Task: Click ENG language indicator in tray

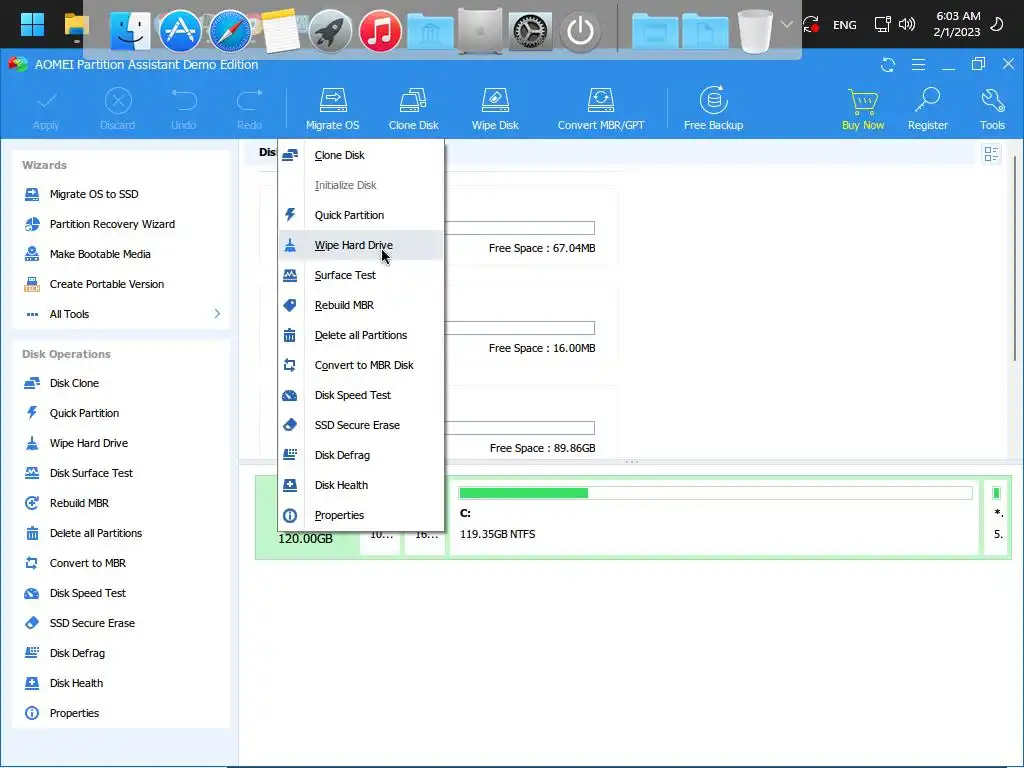Action: click(x=844, y=25)
